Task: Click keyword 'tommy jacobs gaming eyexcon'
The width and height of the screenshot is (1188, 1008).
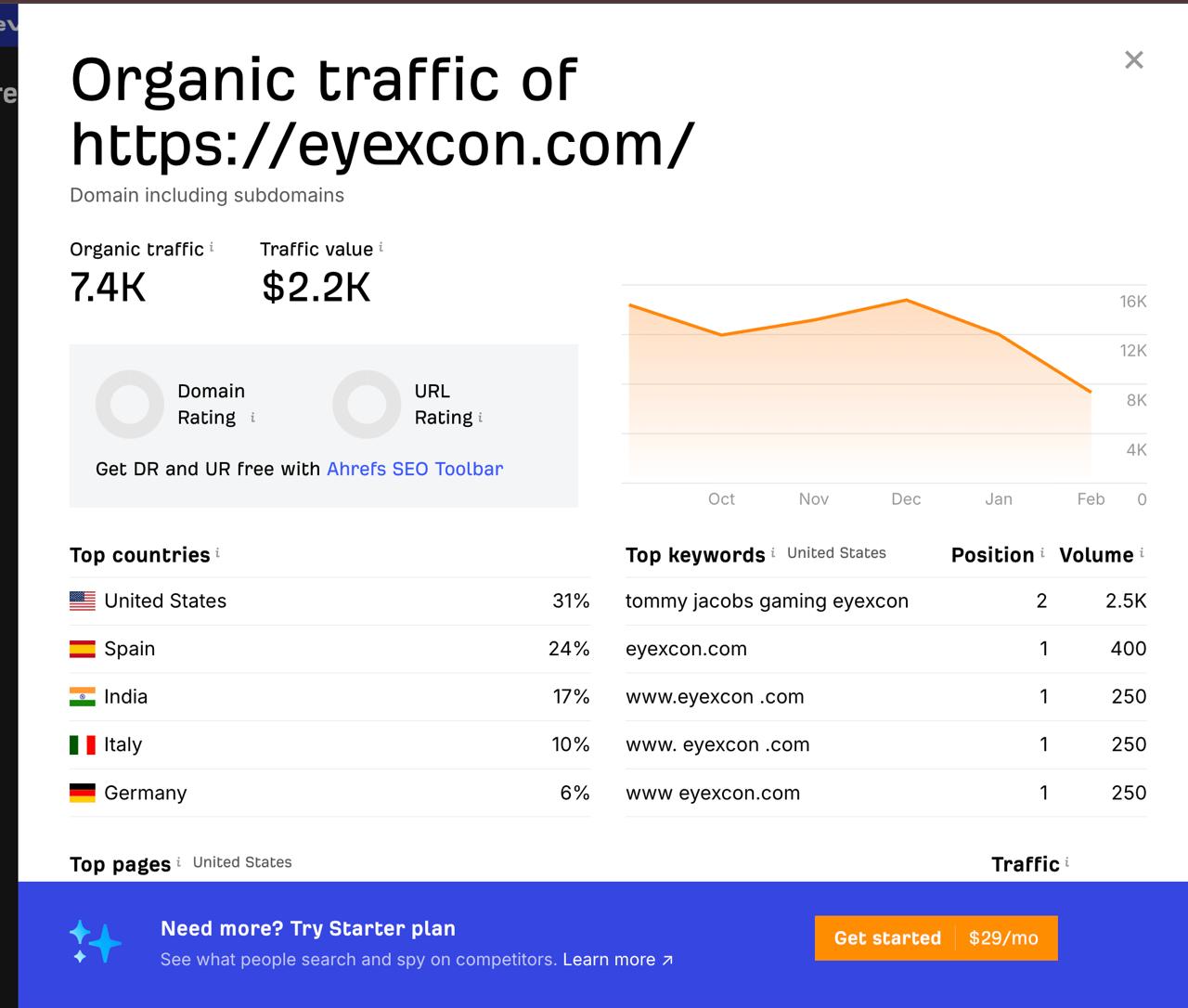Action: coord(767,601)
